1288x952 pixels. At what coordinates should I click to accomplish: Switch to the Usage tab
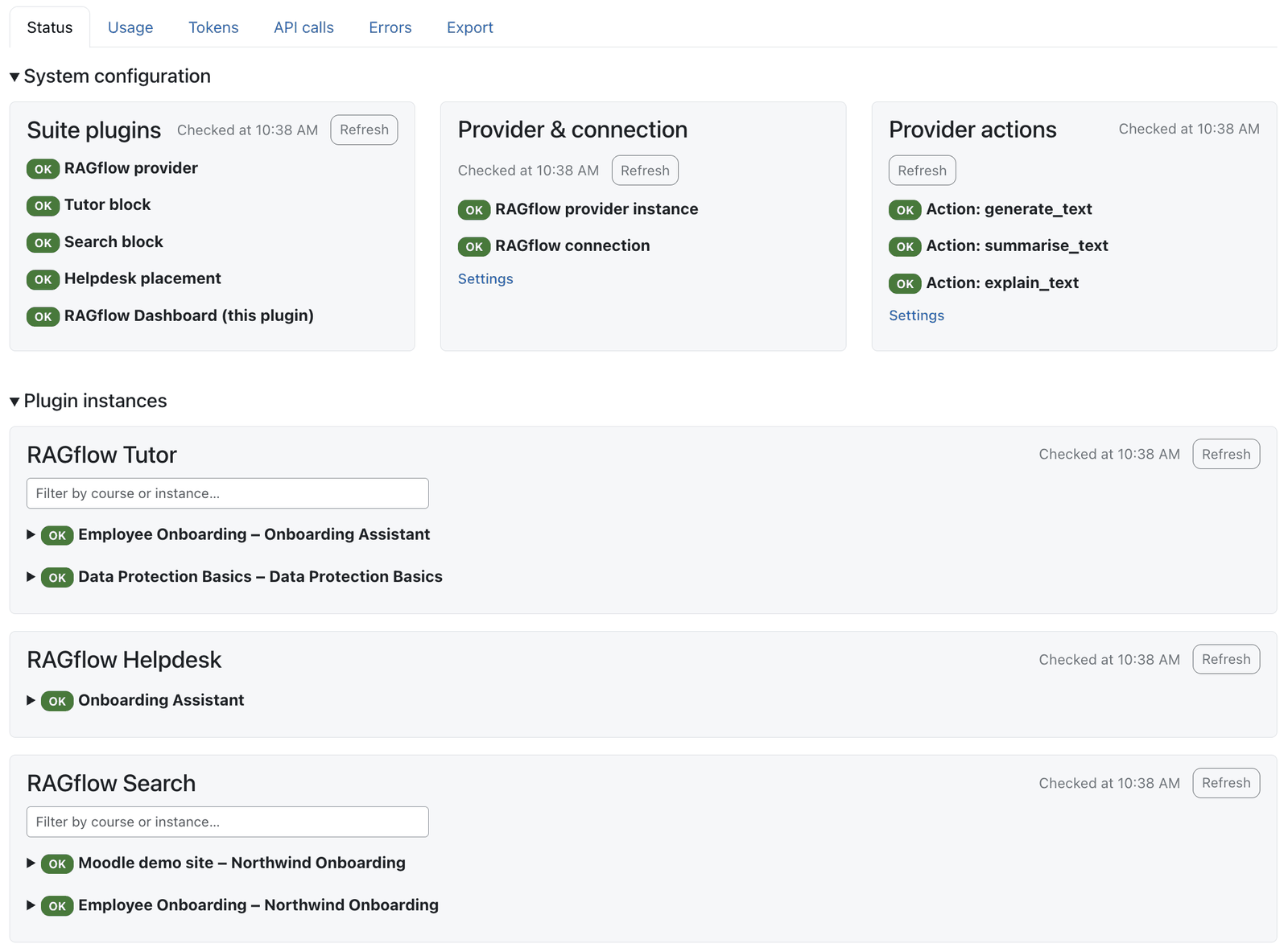pos(130,27)
